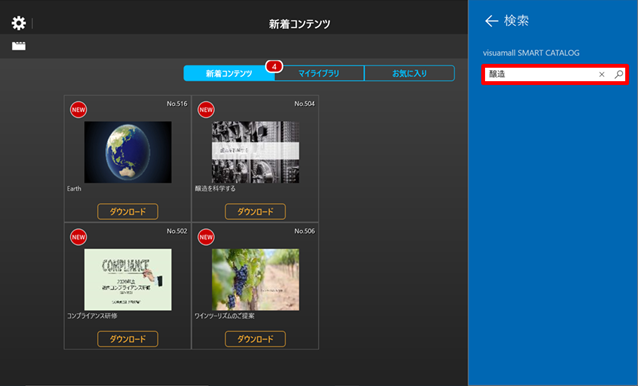Download the コンプライアンス研修 content
The width and height of the screenshot is (638, 386).
point(128,339)
